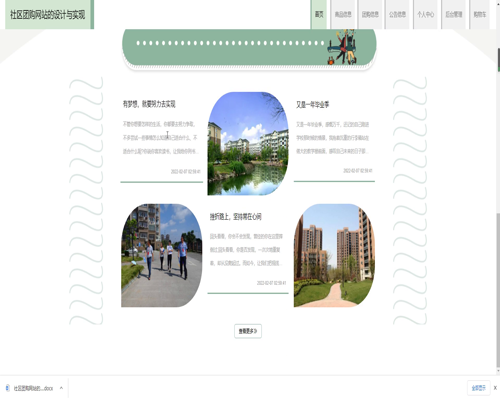Click the date under 又是一年毕业季 article
Viewport: 500px width, 400px height.
pos(358,171)
